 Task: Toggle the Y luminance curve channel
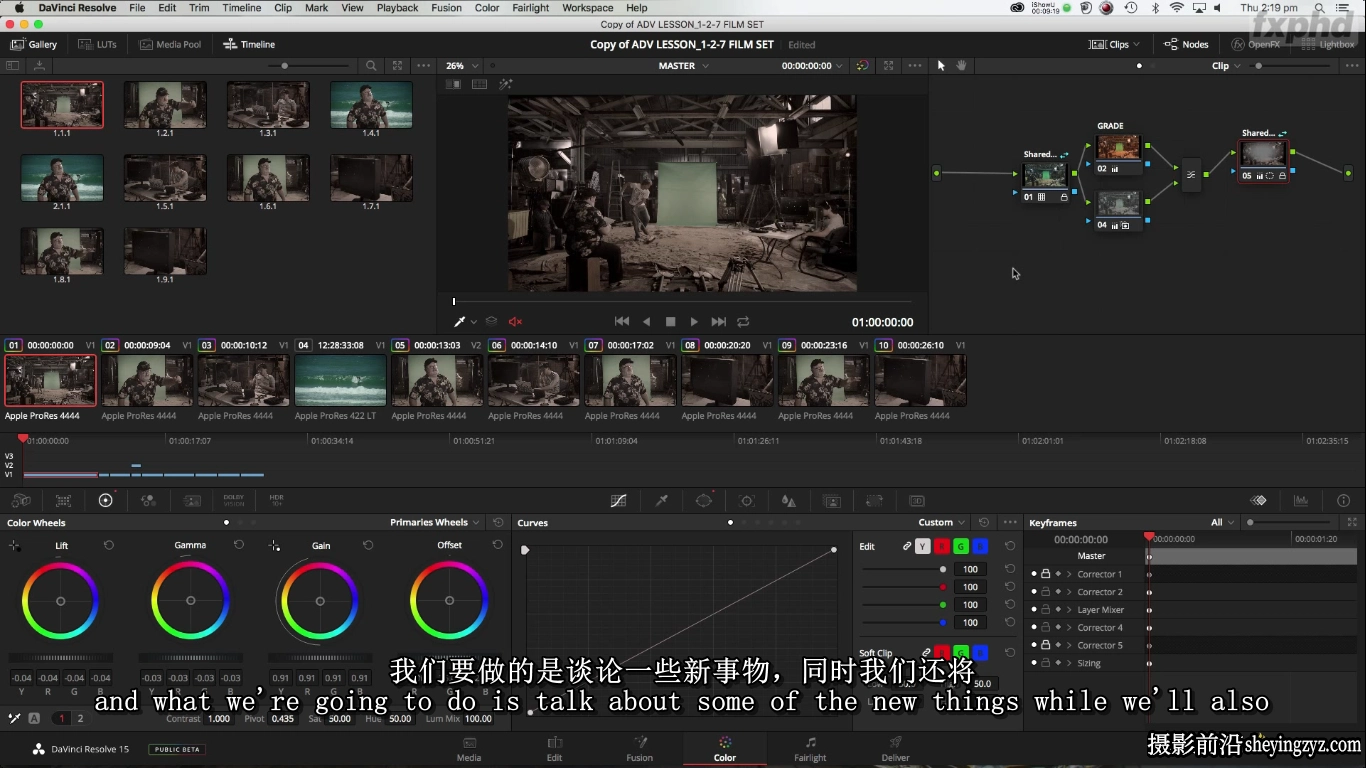pos(922,546)
